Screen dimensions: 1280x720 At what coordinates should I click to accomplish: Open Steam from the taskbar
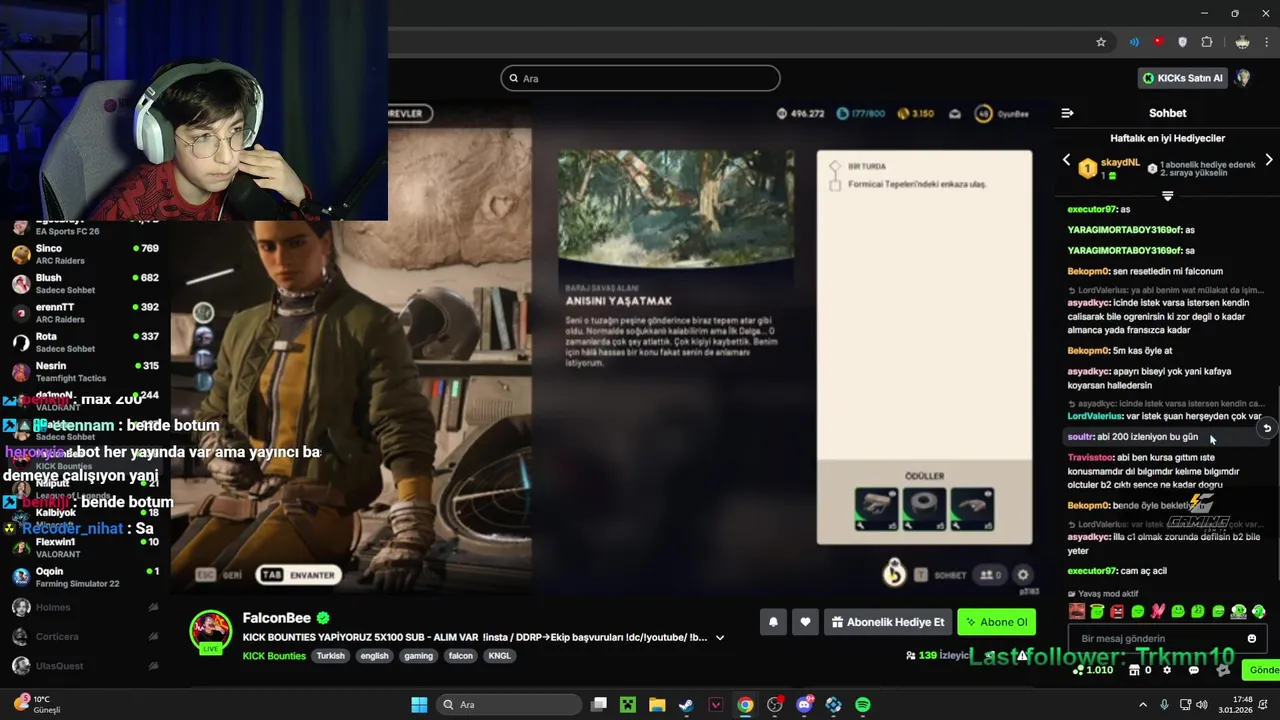(x=686, y=705)
